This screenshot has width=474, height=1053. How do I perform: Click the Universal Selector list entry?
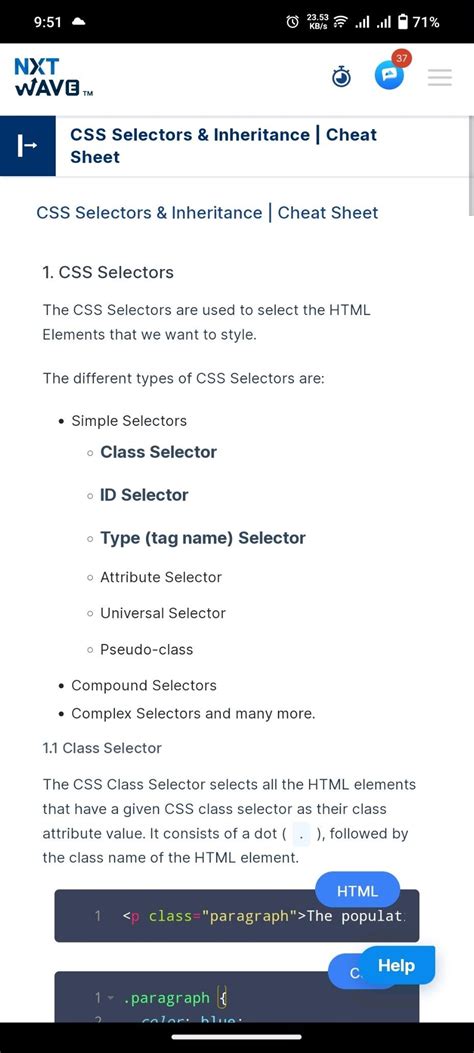162,613
